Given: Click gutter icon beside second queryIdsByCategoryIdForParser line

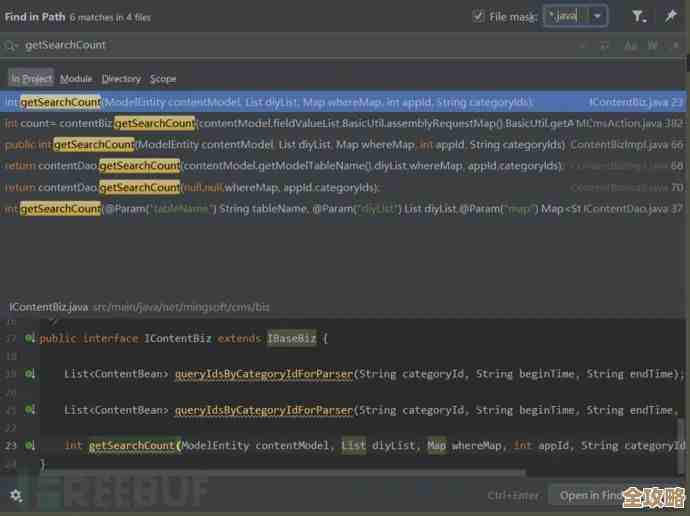Looking at the screenshot, I should coord(30,410).
